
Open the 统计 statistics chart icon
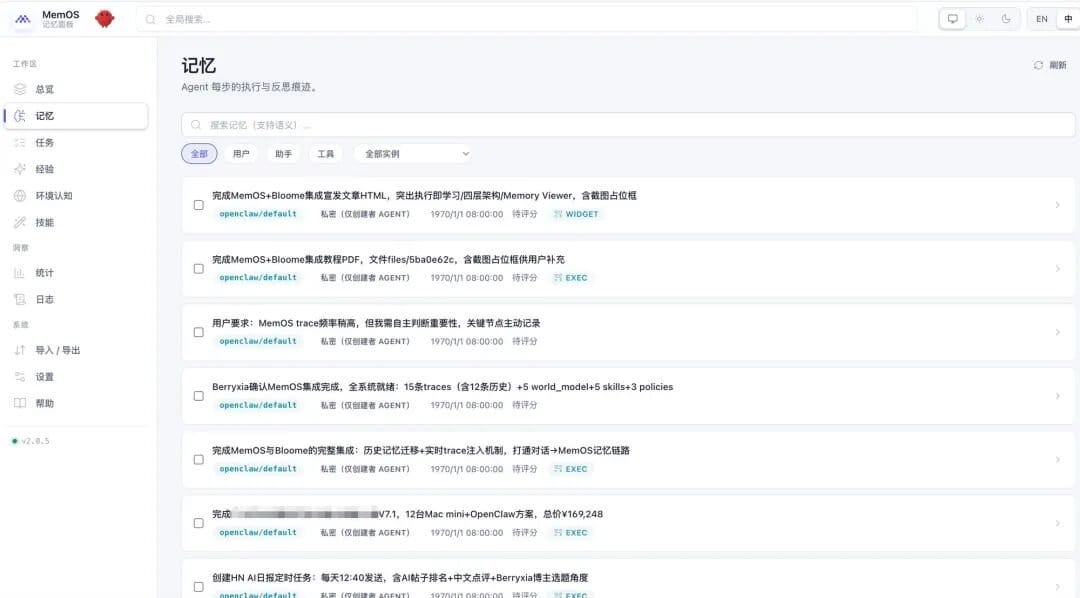[x=20, y=273]
